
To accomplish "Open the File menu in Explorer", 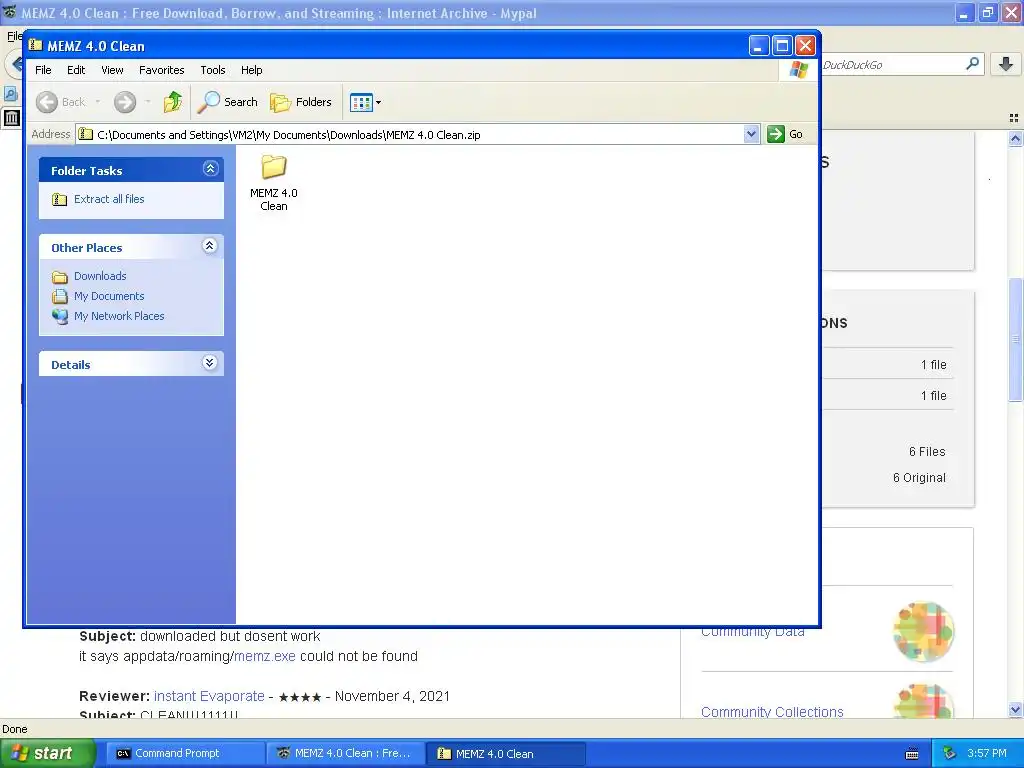I will point(43,70).
